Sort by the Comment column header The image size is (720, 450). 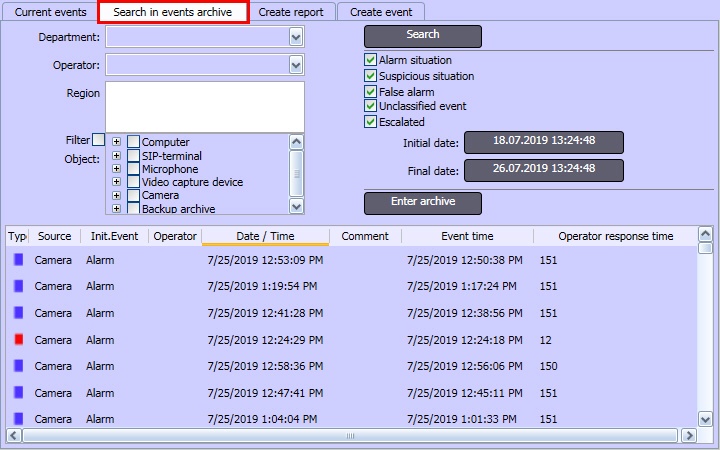365,236
